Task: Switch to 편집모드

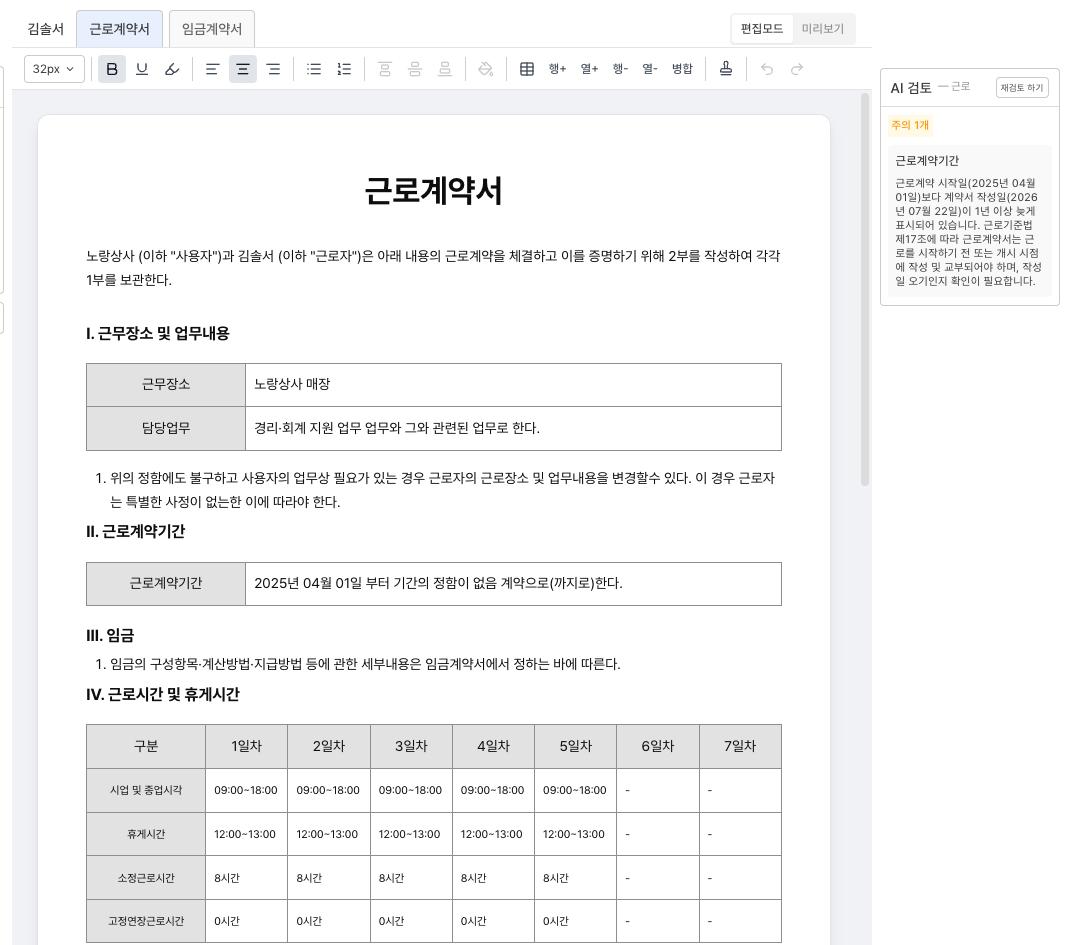Action: point(762,29)
